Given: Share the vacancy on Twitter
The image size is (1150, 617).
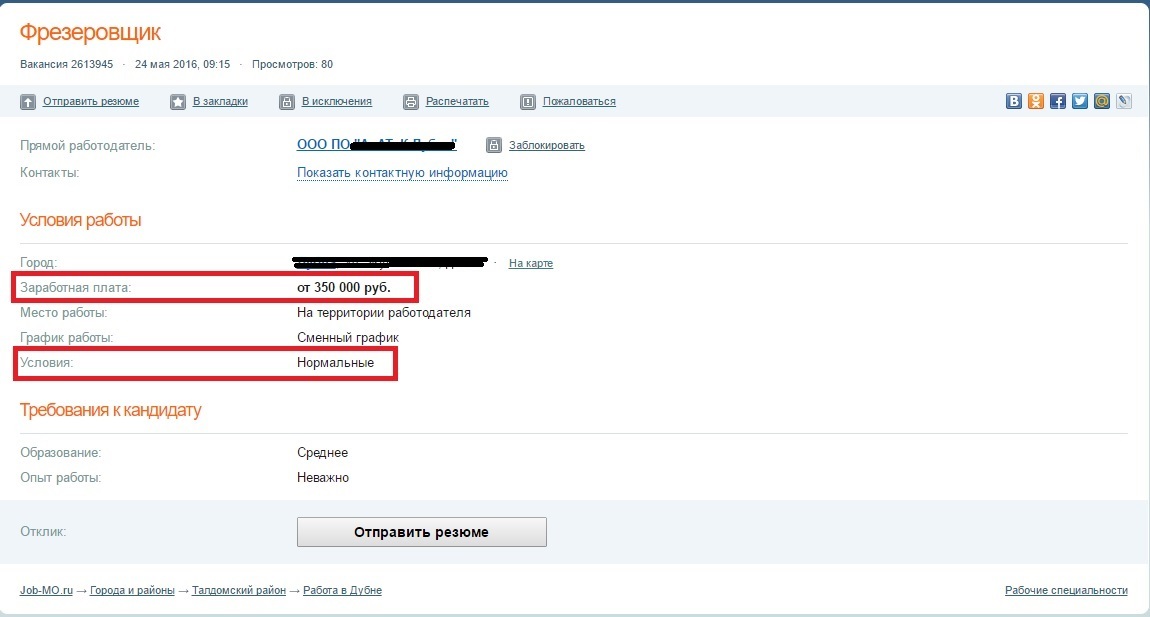Looking at the screenshot, I should tap(1080, 101).
